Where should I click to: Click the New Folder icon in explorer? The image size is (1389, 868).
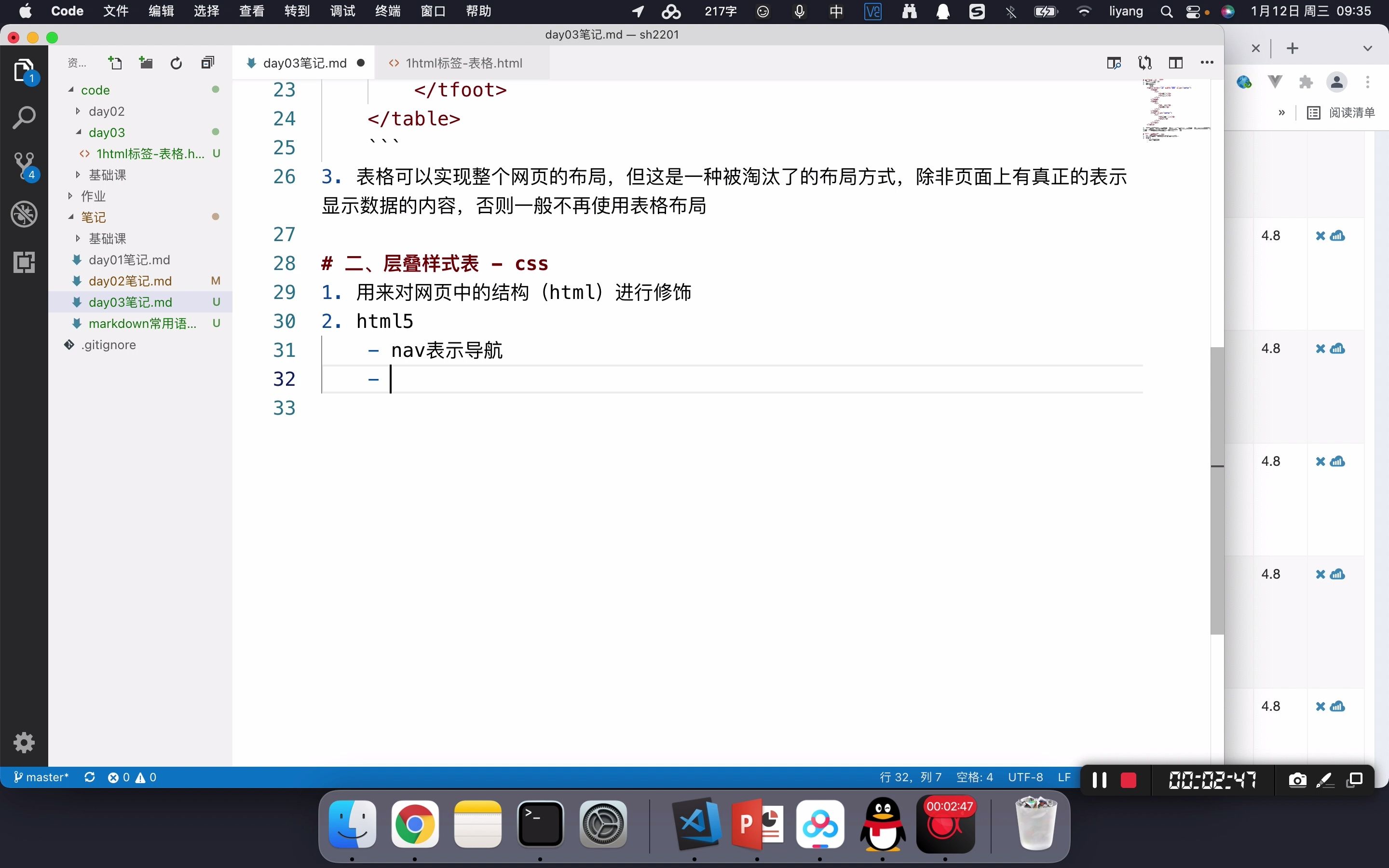pos(146,63)
